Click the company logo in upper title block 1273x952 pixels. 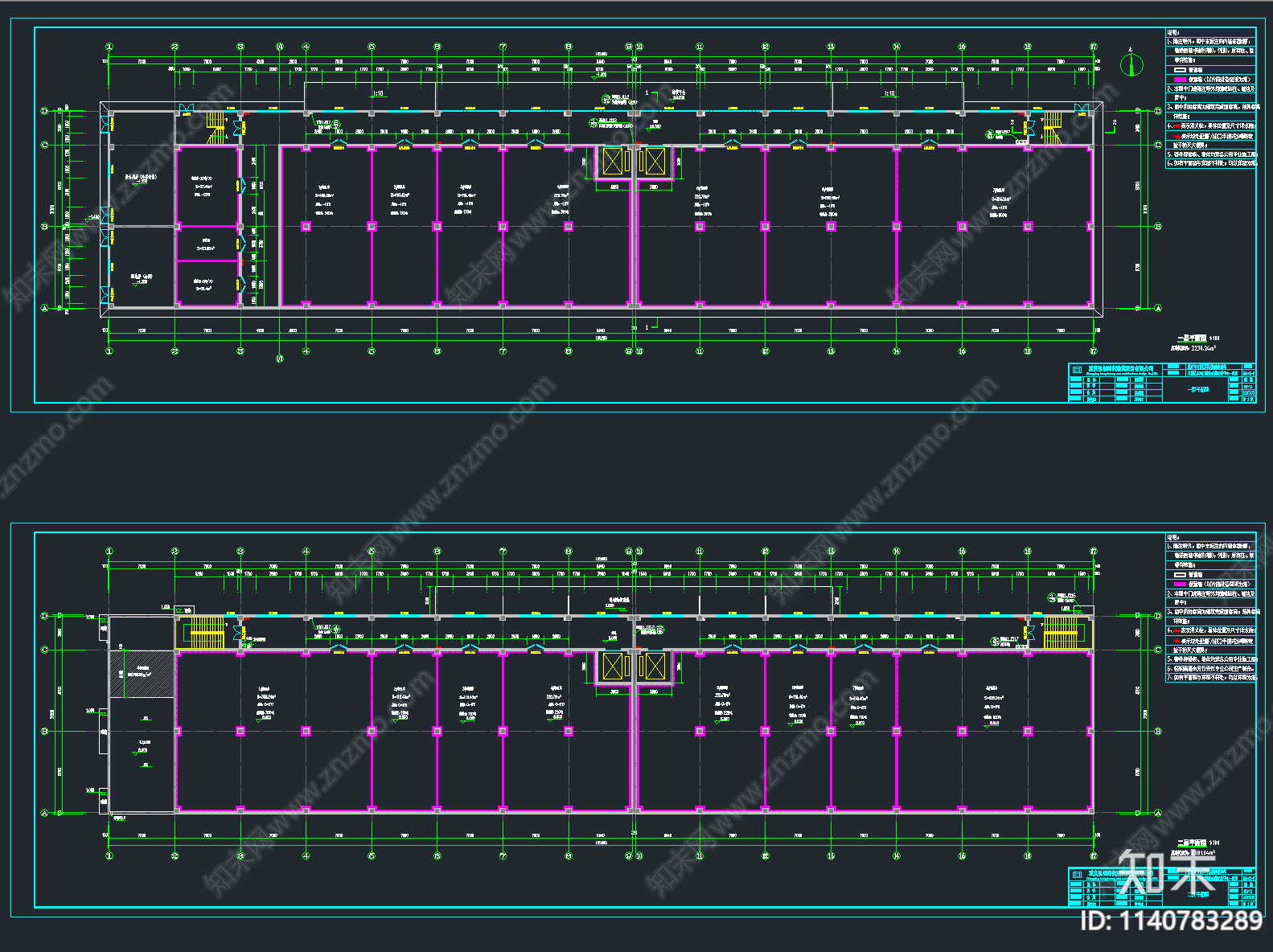(x=1078, y=369)
